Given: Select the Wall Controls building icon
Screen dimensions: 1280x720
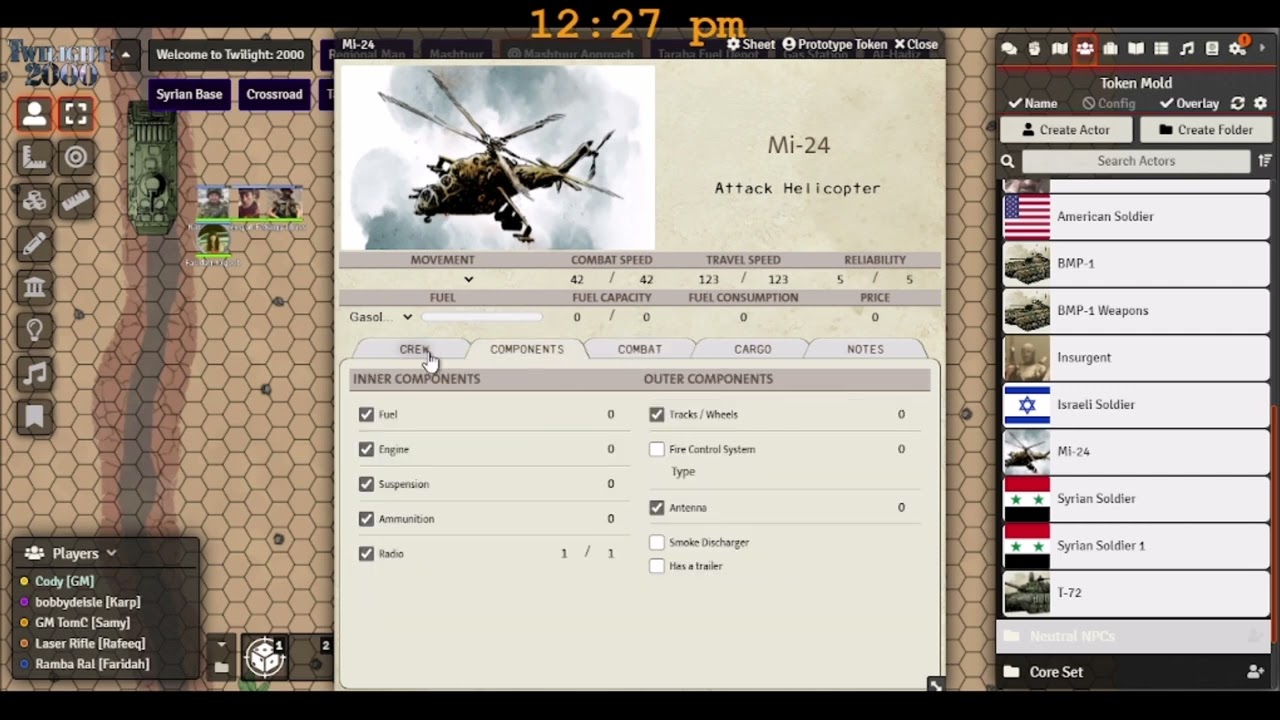Looking at the screenshot, I should 34,287.
